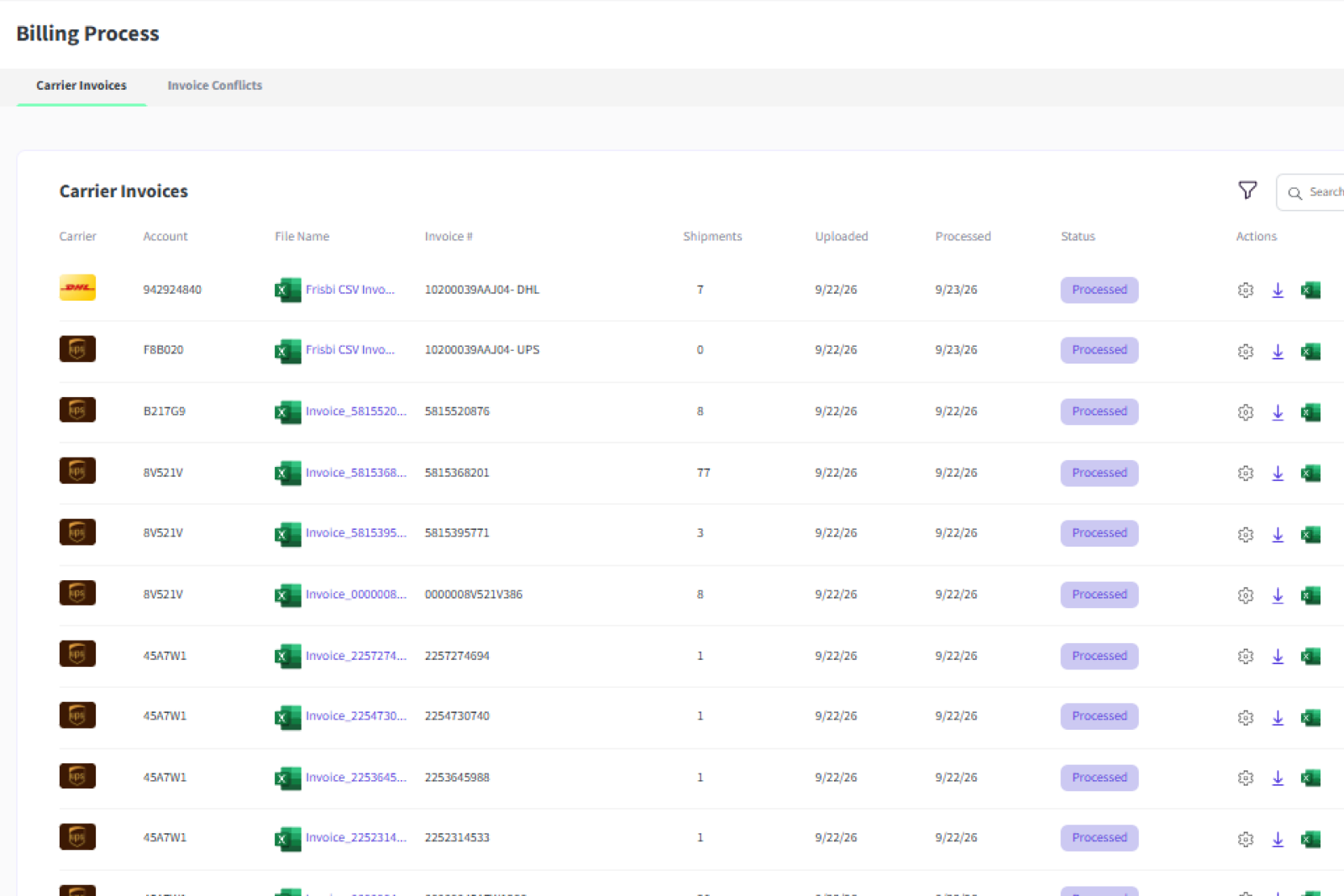Screen dimensions: 1344x896
Task: Export invoice 10200039AAJ04- DHL to Excel
Action: (x=1310, y=290)
